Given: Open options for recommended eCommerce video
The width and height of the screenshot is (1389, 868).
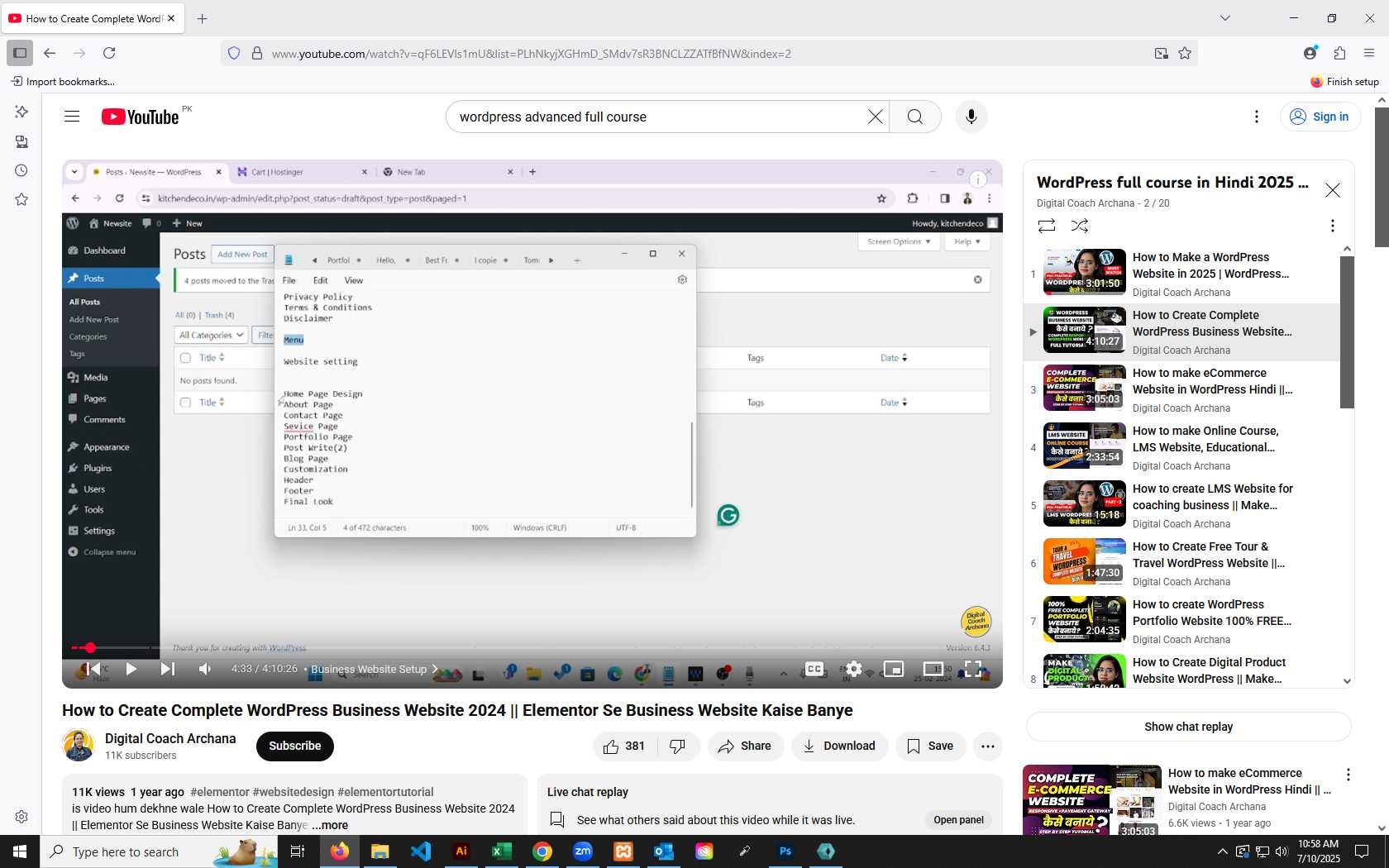Looking at the screenshot, I should tap(1348, 775).
